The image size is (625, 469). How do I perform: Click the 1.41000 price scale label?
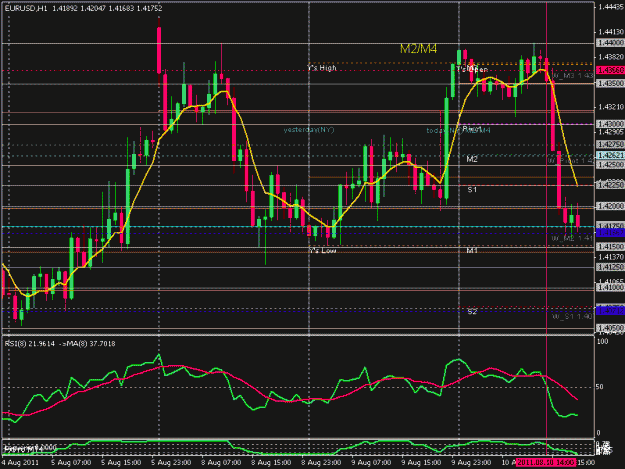610,287
